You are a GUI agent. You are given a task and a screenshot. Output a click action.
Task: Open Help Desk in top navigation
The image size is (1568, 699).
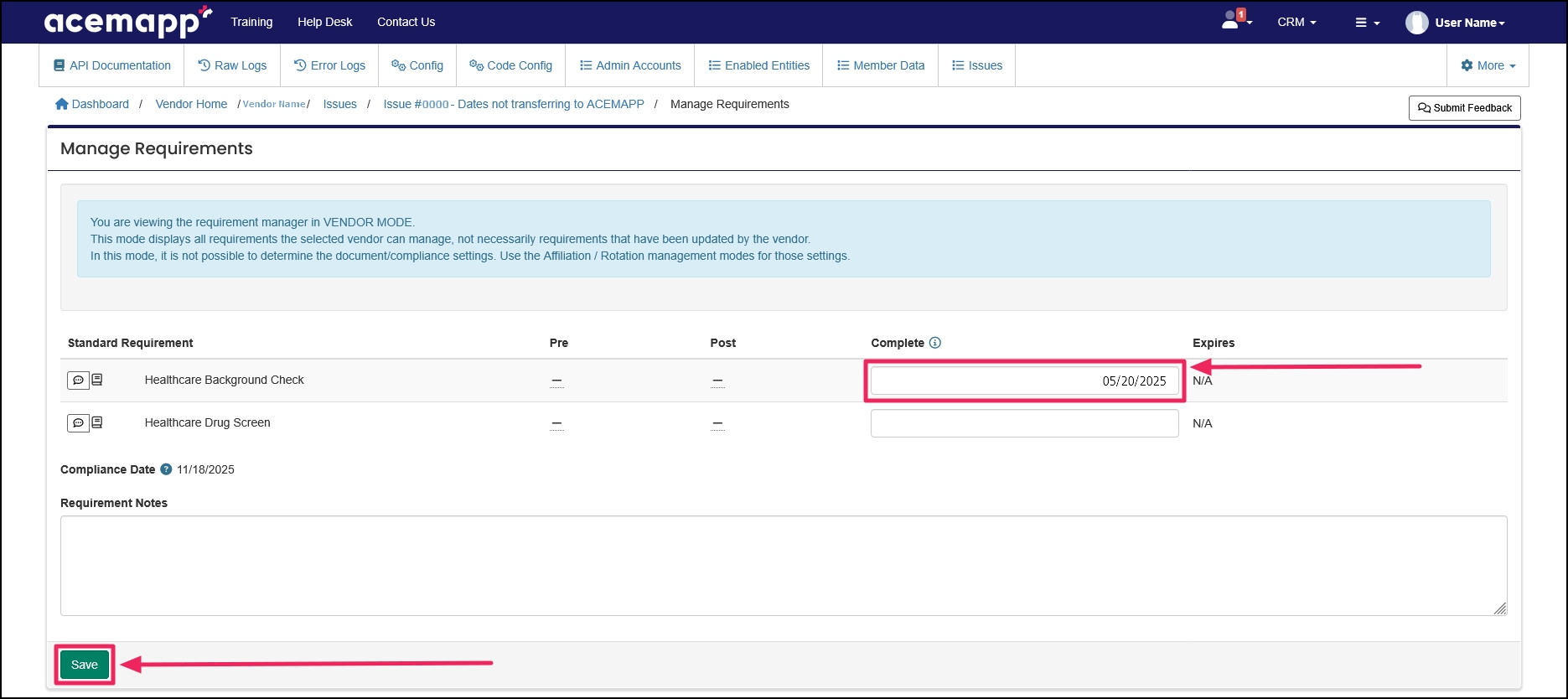point(325,22)
